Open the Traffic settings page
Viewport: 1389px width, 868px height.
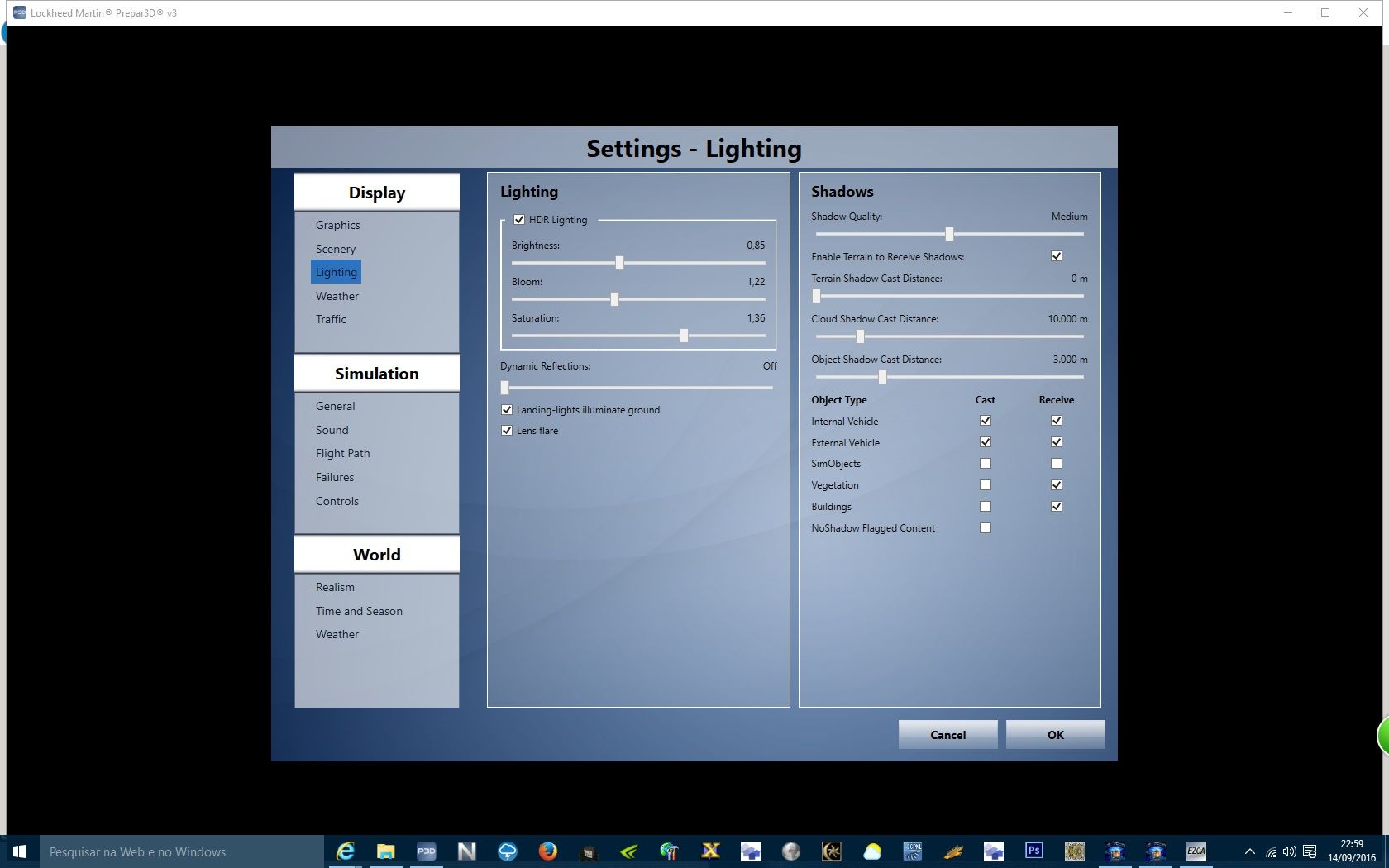(x=331, y=319)
